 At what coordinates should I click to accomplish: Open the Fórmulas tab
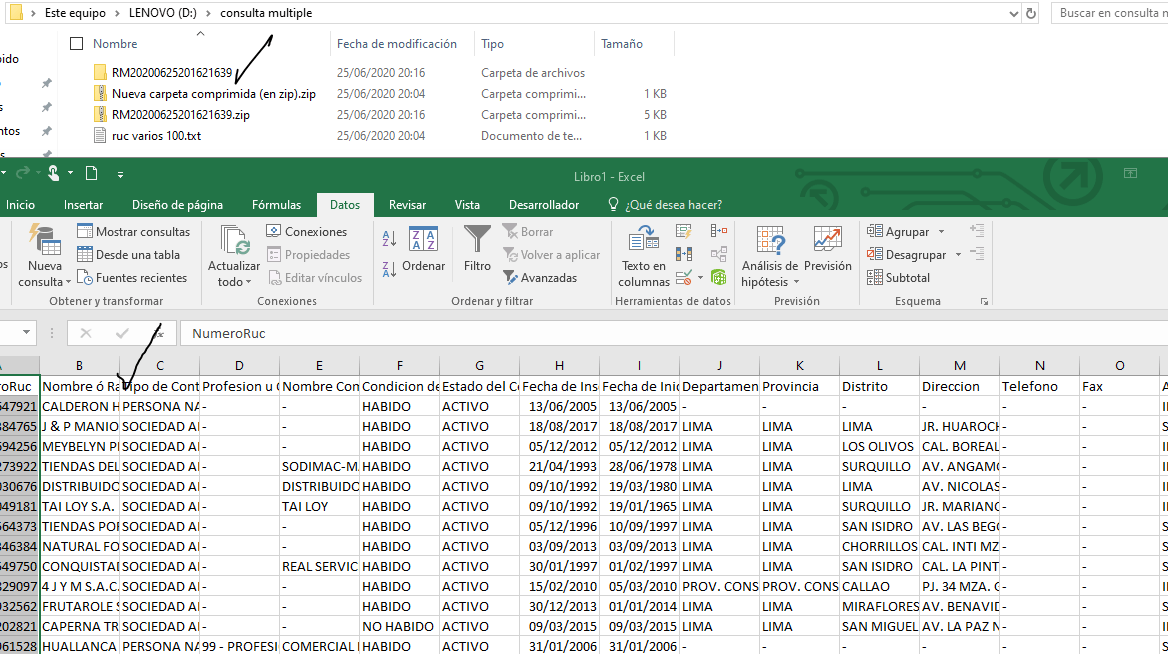point(276,205)
